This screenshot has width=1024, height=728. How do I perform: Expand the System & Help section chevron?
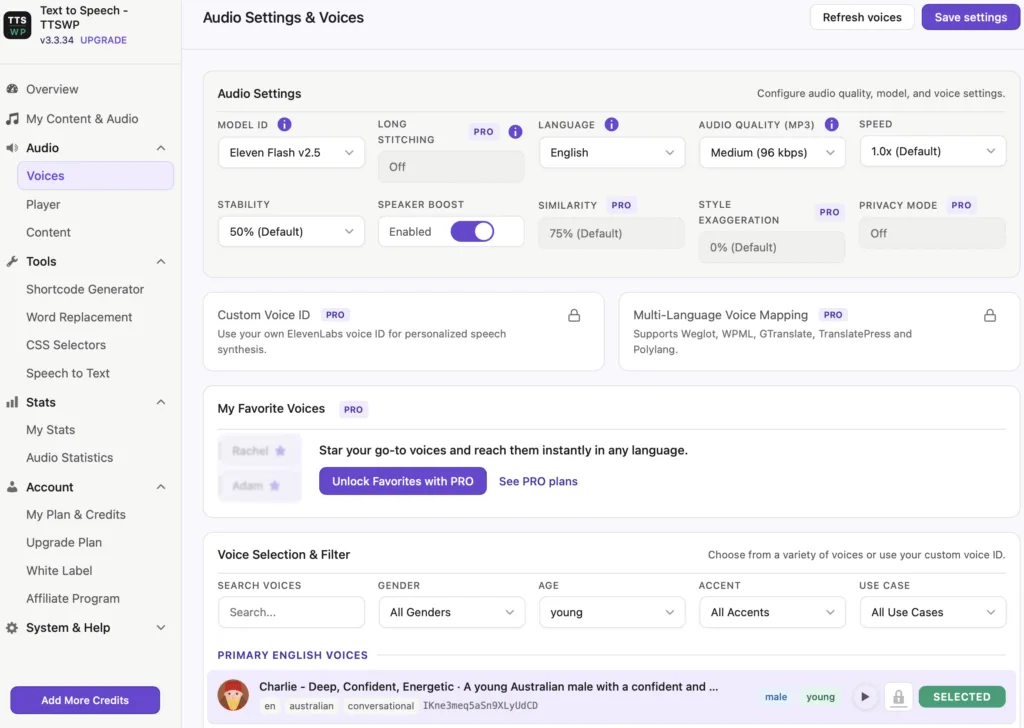click(161, 627)
